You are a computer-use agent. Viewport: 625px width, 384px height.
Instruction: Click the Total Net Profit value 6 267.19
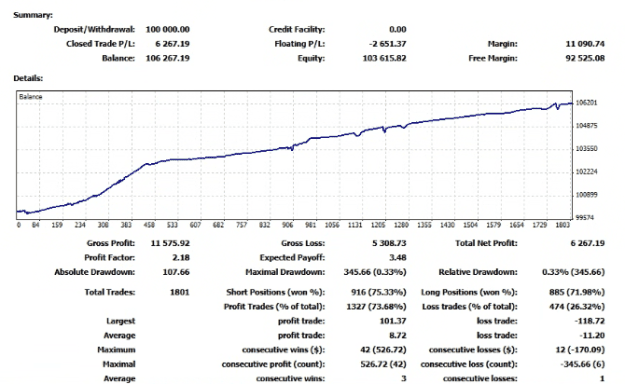pyautogui.click(x=588, y=243)
